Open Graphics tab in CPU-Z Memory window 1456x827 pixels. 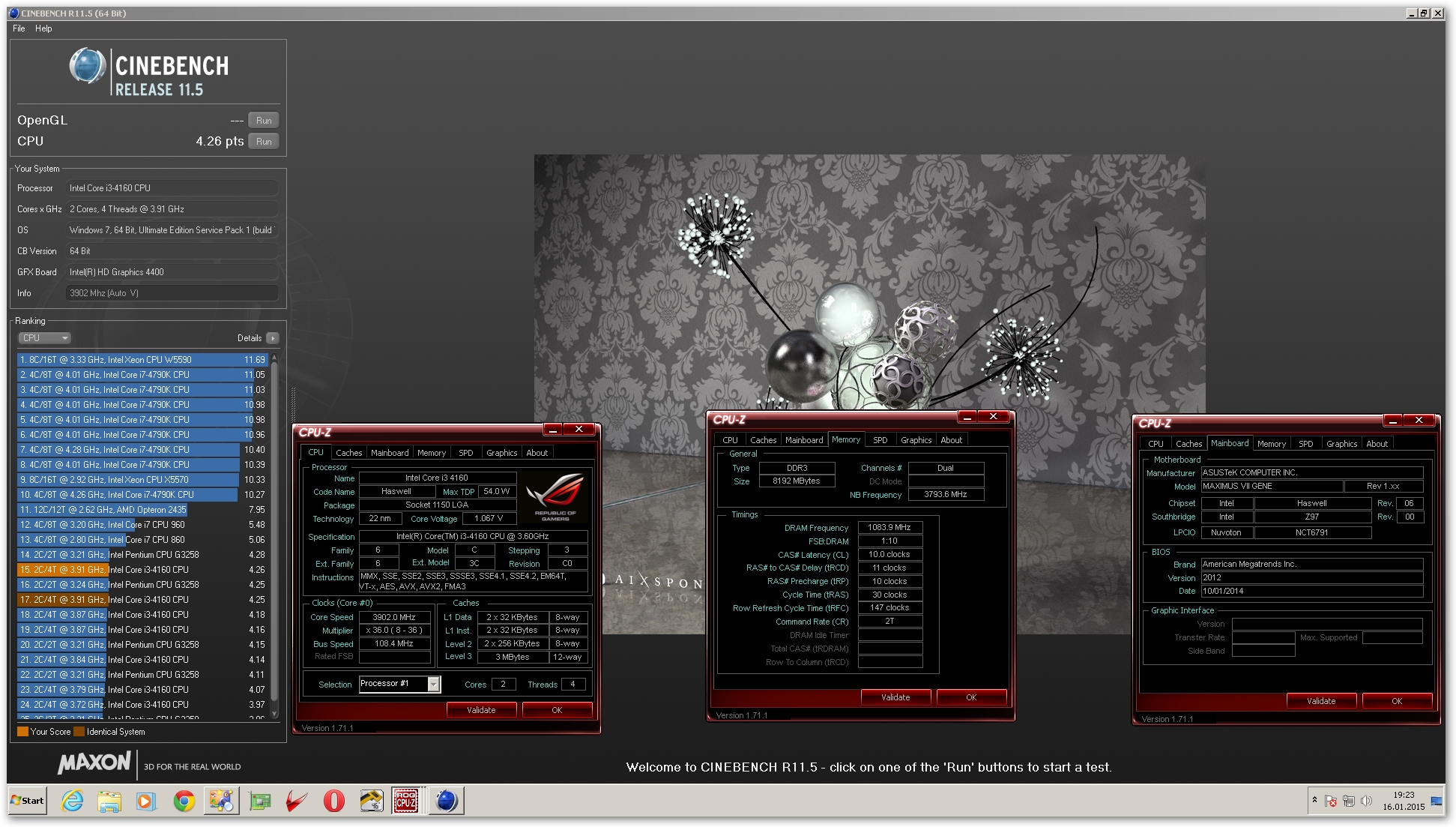tap(916, 440)
